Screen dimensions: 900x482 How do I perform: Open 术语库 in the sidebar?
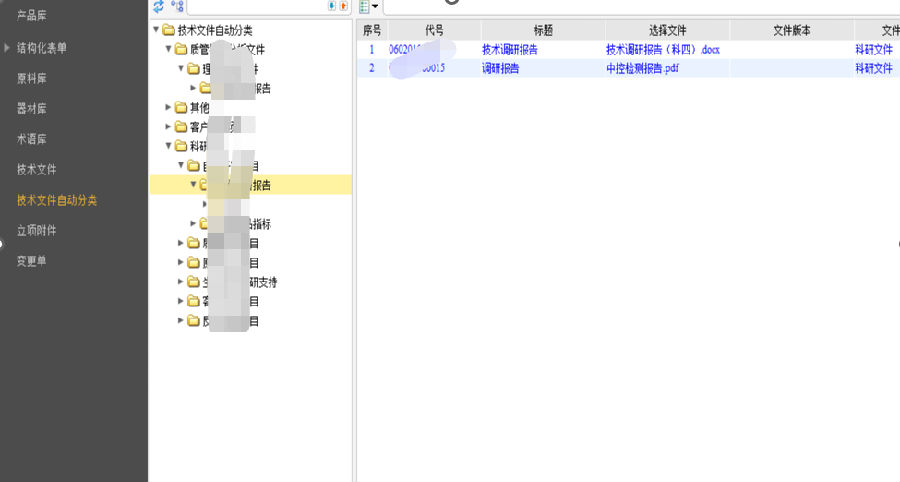[x=32, y=139]
